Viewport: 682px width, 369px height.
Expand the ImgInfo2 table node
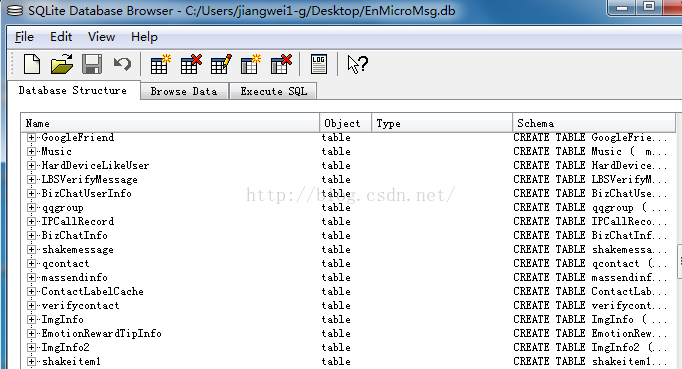pos(31,347)
